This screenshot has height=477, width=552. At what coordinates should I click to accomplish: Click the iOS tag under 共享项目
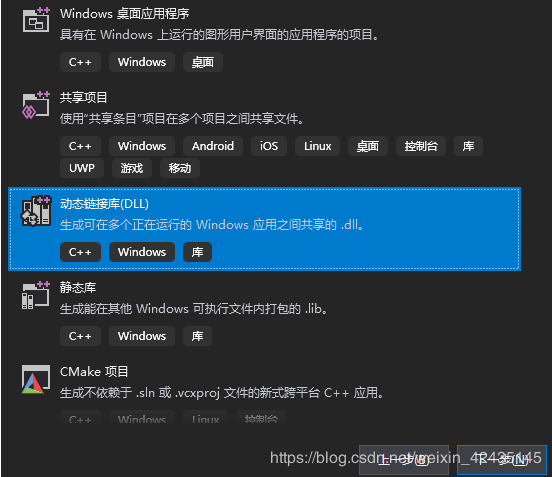(269, 146)
